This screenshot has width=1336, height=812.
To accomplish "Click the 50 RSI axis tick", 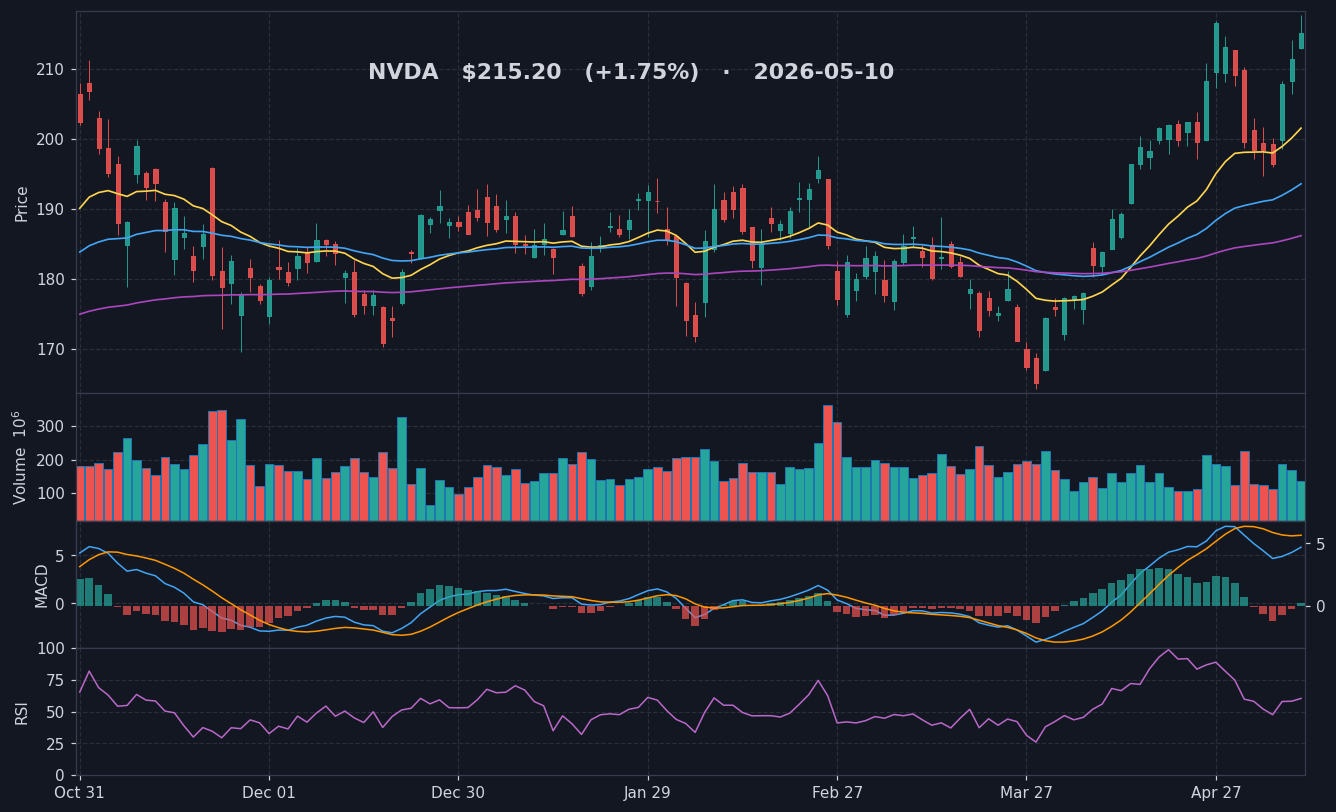I will [56, 713].
